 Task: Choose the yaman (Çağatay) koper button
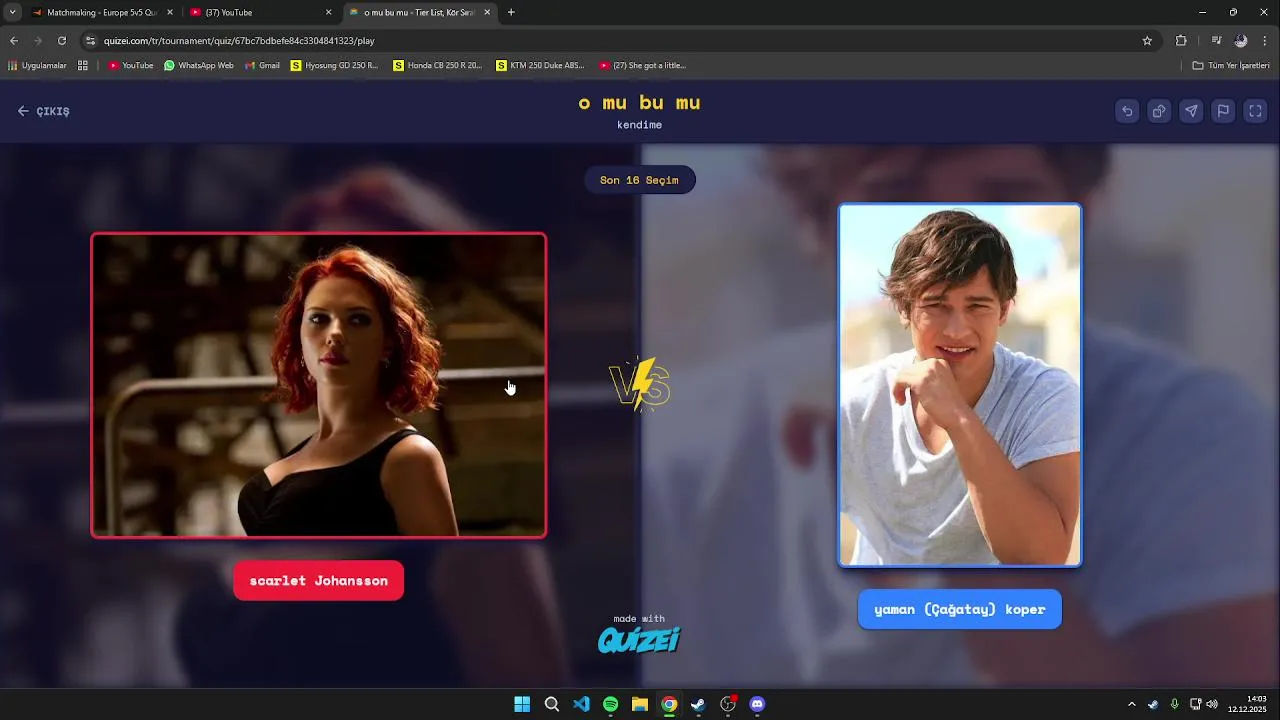click(x=959, y=609)
